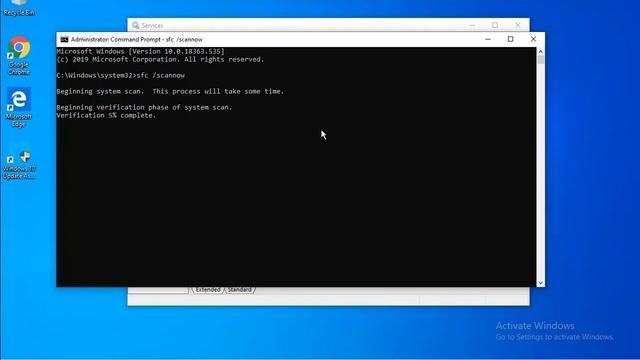Viewport: 640px width, 360px height.
Task: Click the '(c) 2019 Microsoft Corporation' line
Action: (160, 60)
